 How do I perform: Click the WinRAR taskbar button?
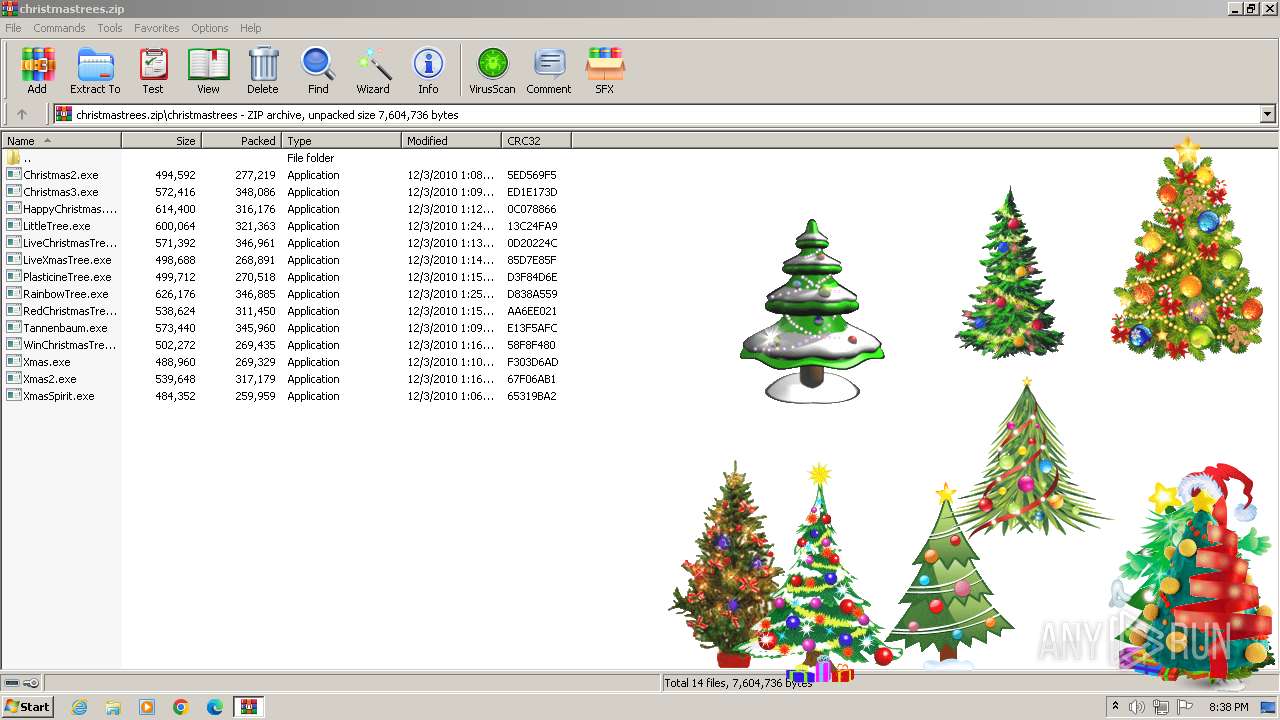coord(248,707)
